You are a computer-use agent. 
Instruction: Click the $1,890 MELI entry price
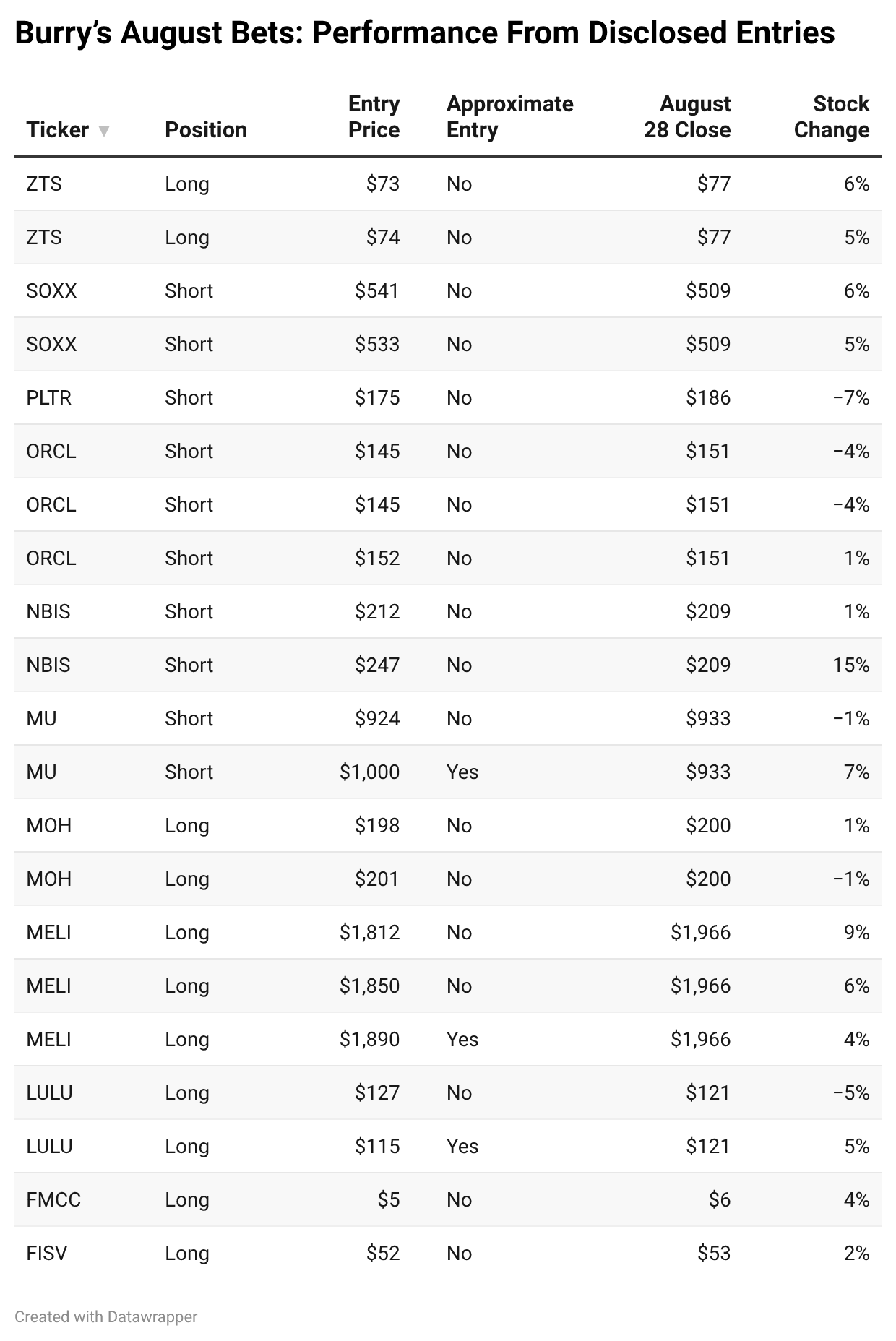coord(370,1039)
